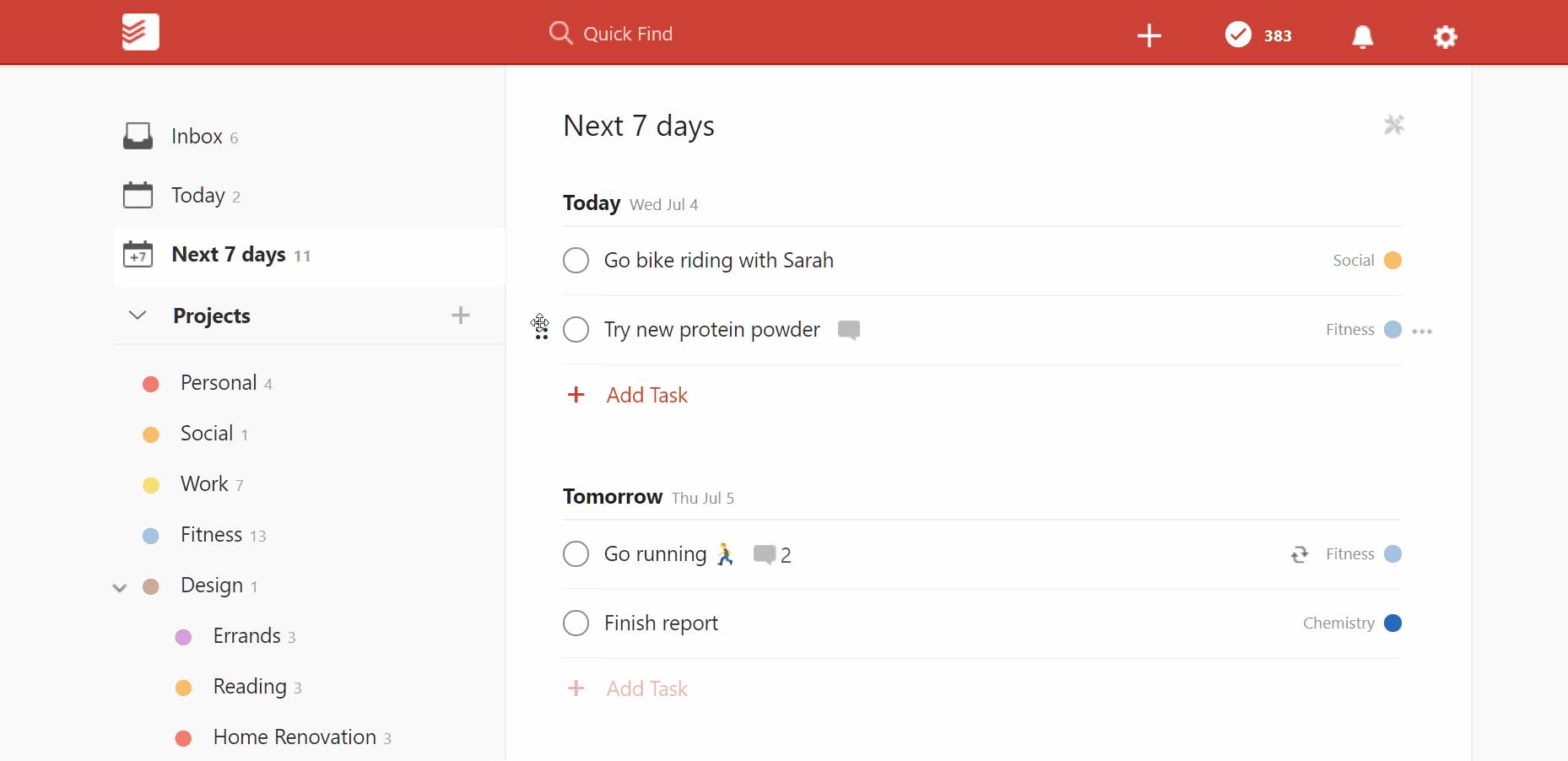This screenshot has height=761, width=1568.
Task: Click the task view options icon beside Next 7 days
Action: (x=1393, y=126)
